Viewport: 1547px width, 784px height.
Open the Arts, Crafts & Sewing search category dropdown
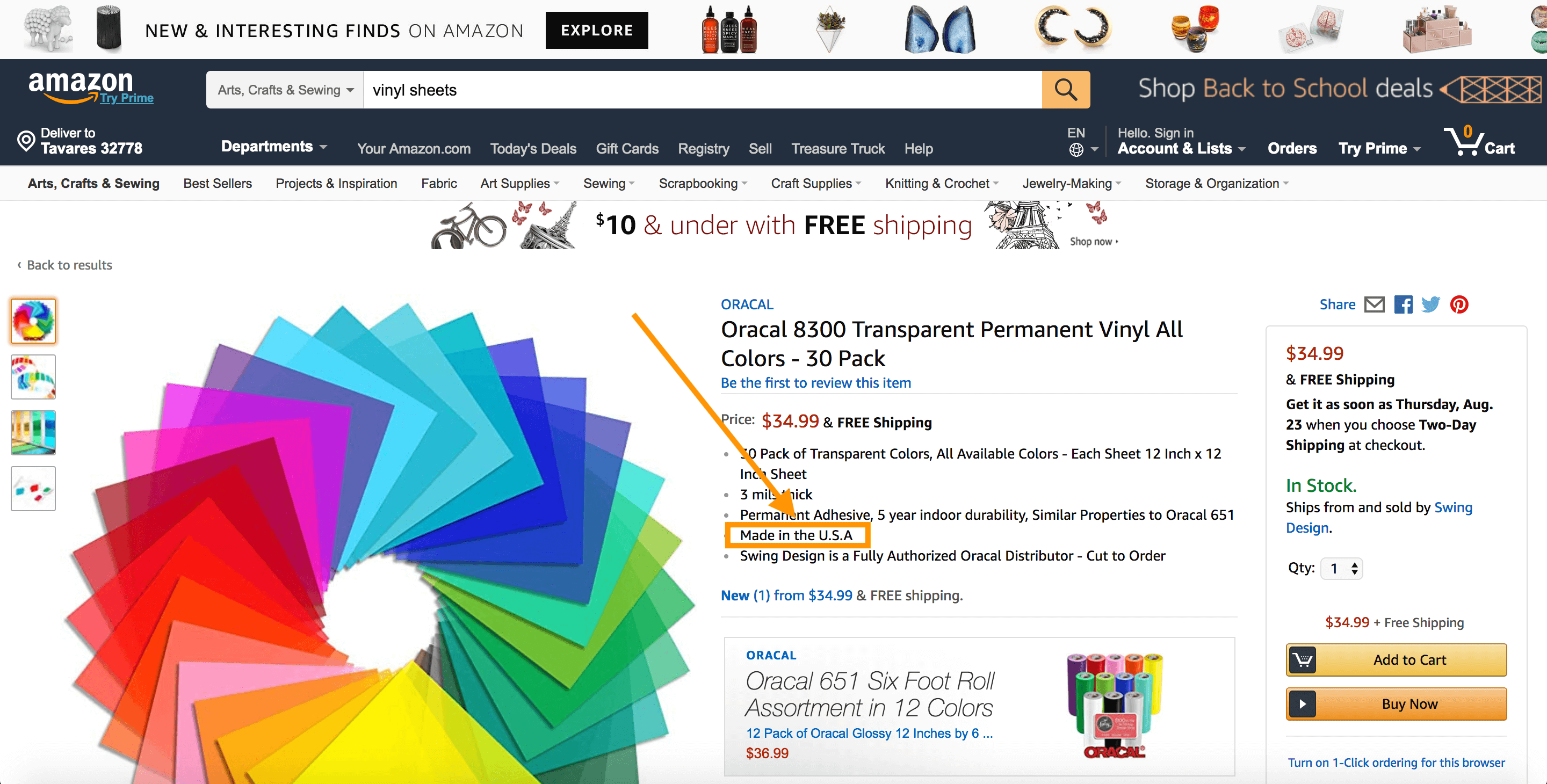285,90
